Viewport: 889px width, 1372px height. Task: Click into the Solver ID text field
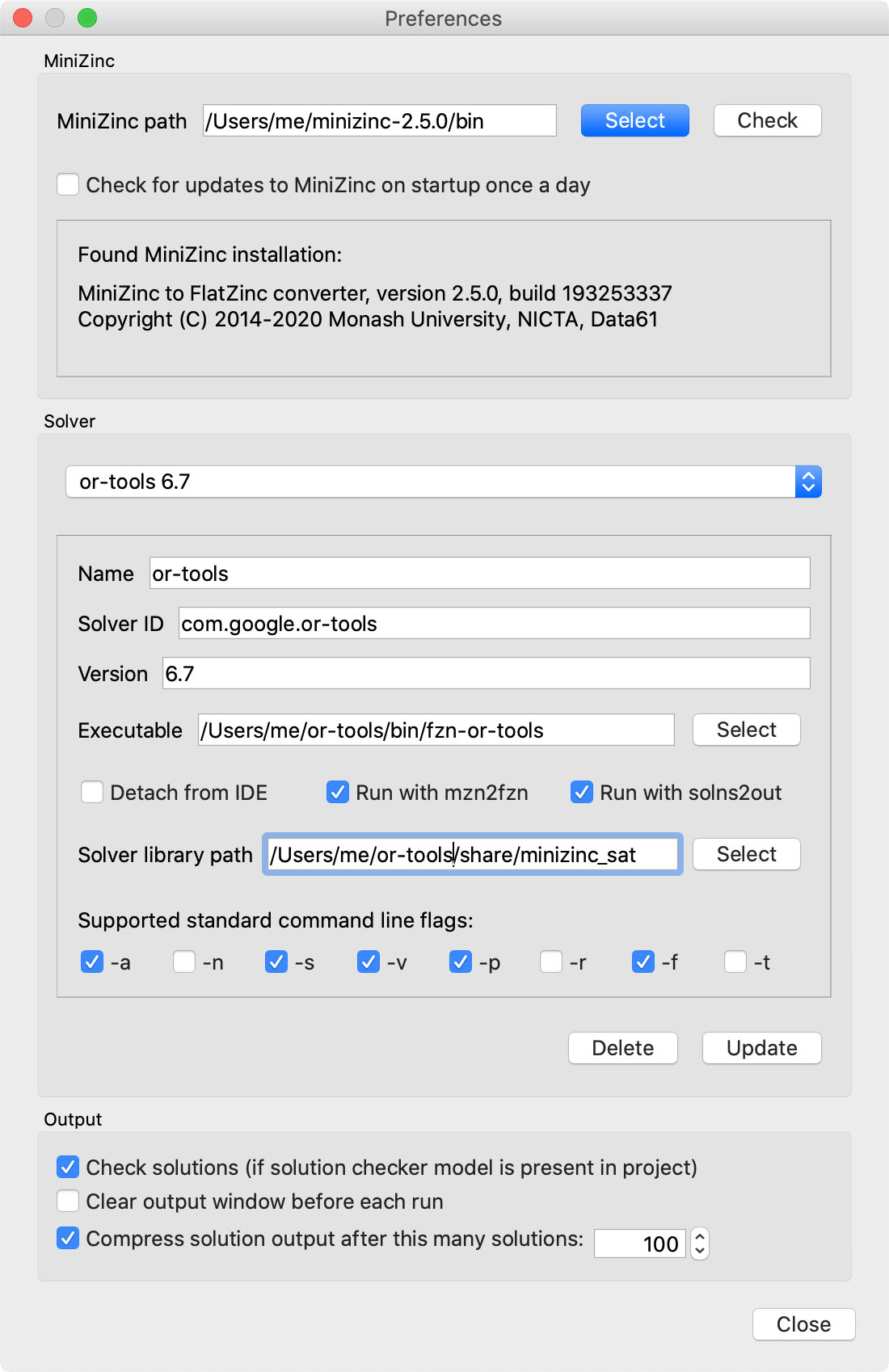(495, 623)
